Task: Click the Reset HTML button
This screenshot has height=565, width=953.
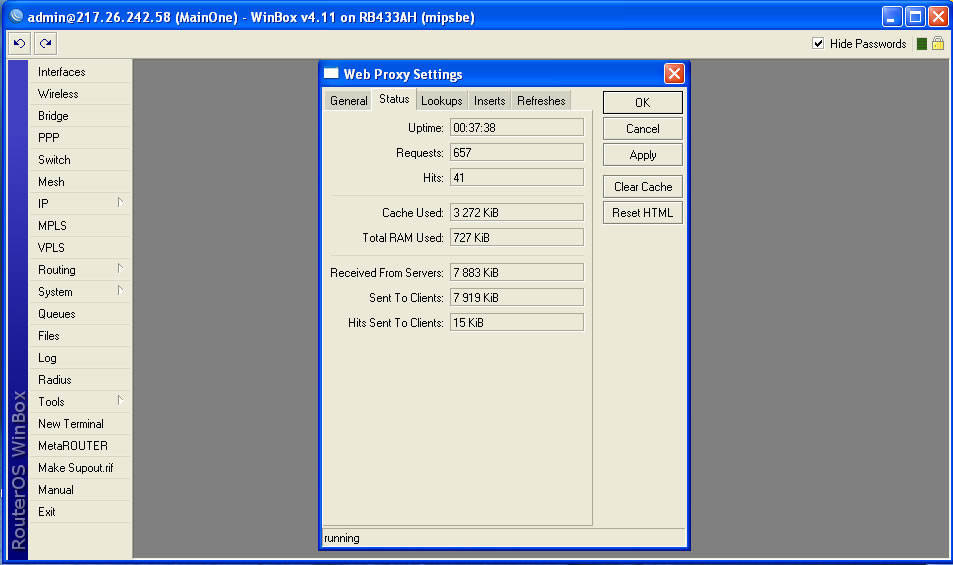Action: pos(642,213)
